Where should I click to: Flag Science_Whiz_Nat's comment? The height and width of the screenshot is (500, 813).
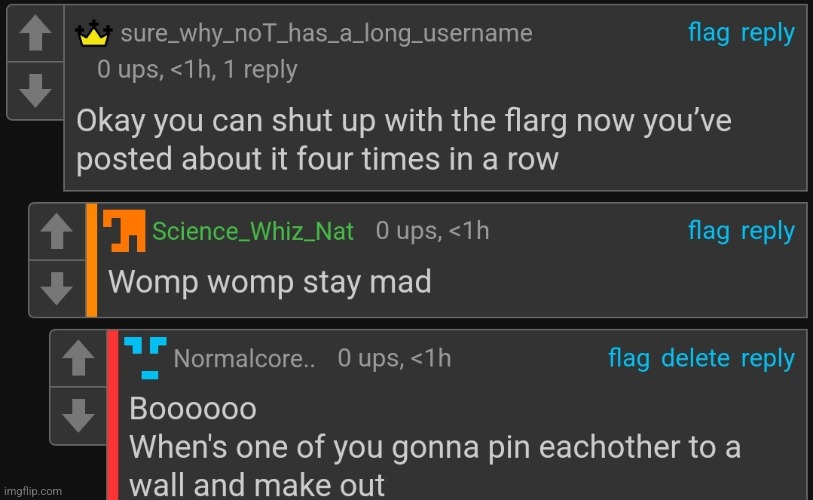(709, 231)
